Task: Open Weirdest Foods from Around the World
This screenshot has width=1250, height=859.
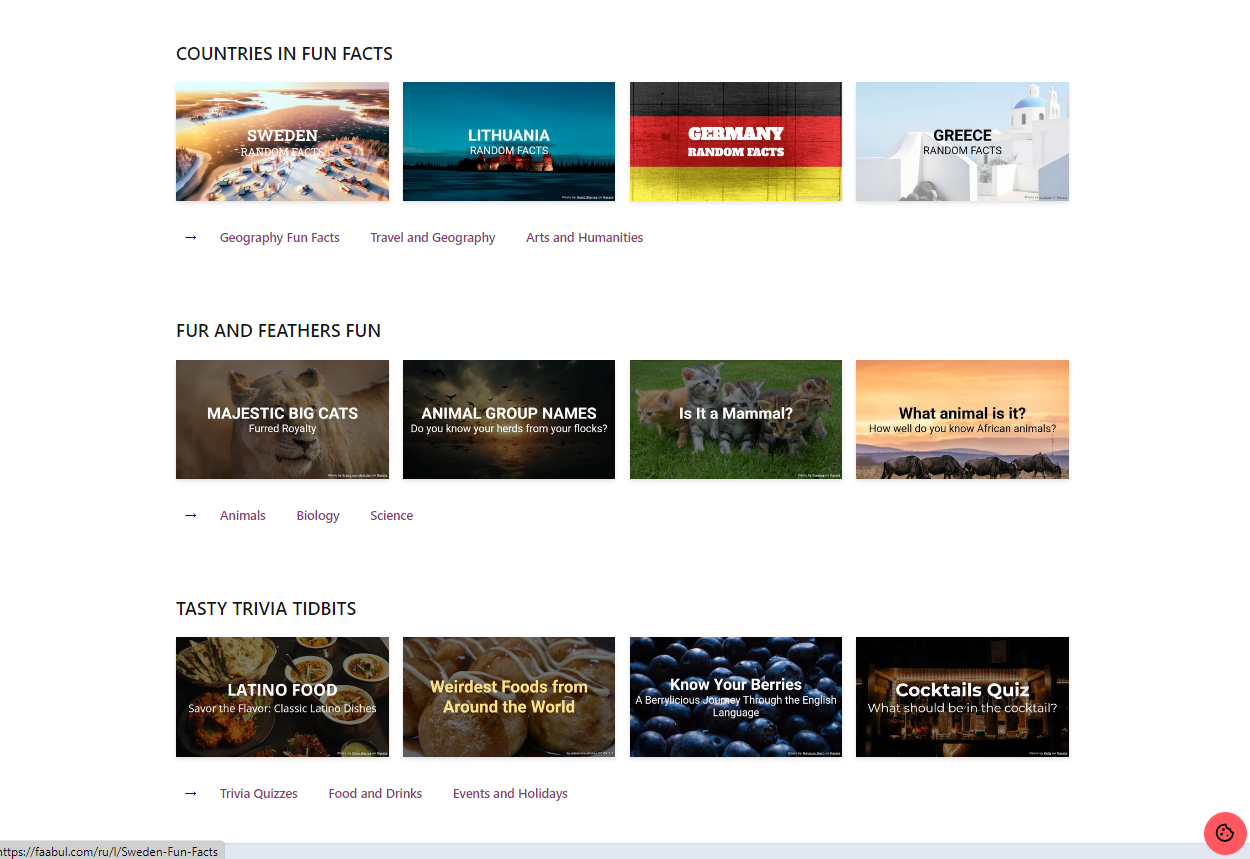Action: [x=509, y=697]
